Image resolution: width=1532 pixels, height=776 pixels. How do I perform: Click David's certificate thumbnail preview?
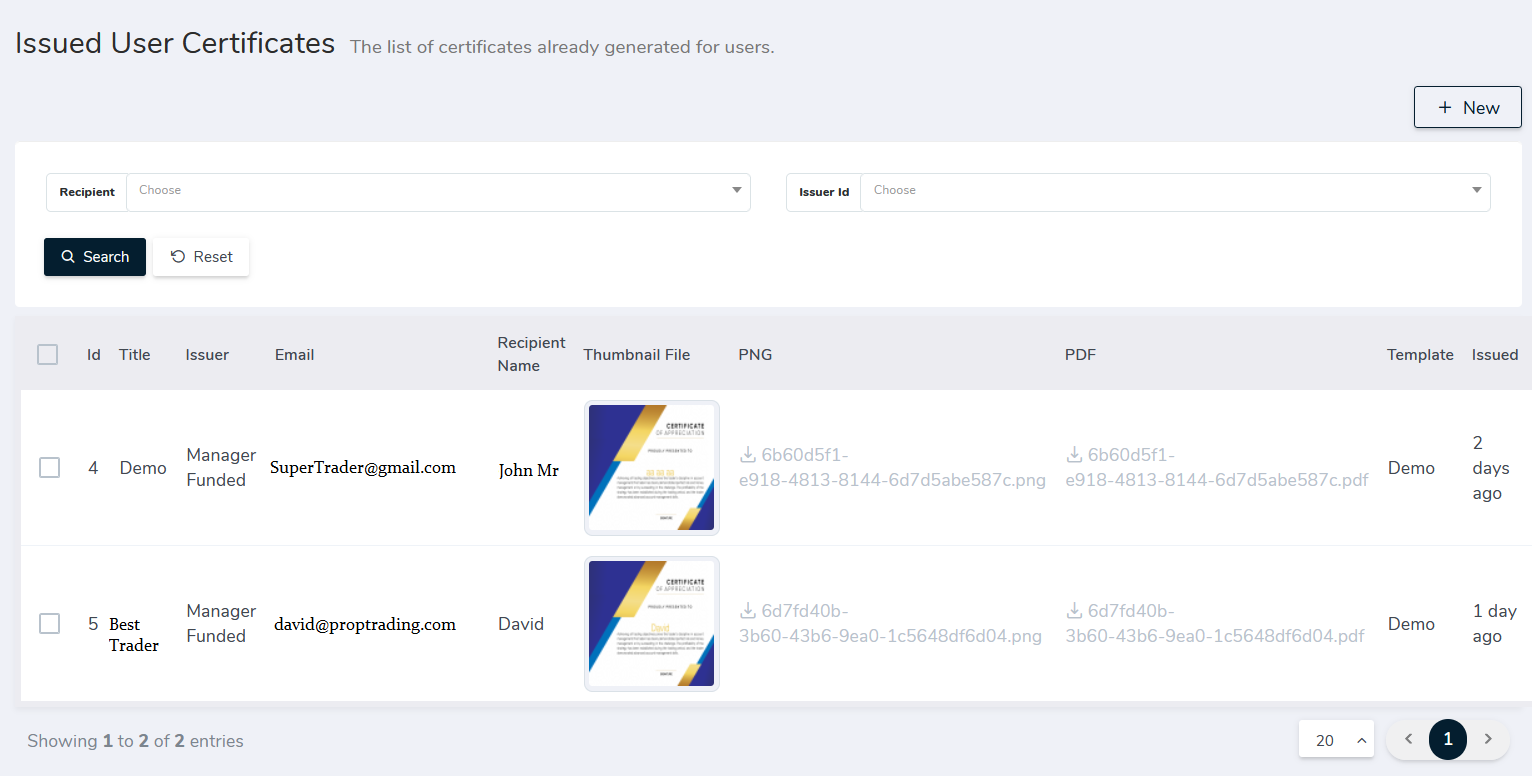click(x=651, y=623)
